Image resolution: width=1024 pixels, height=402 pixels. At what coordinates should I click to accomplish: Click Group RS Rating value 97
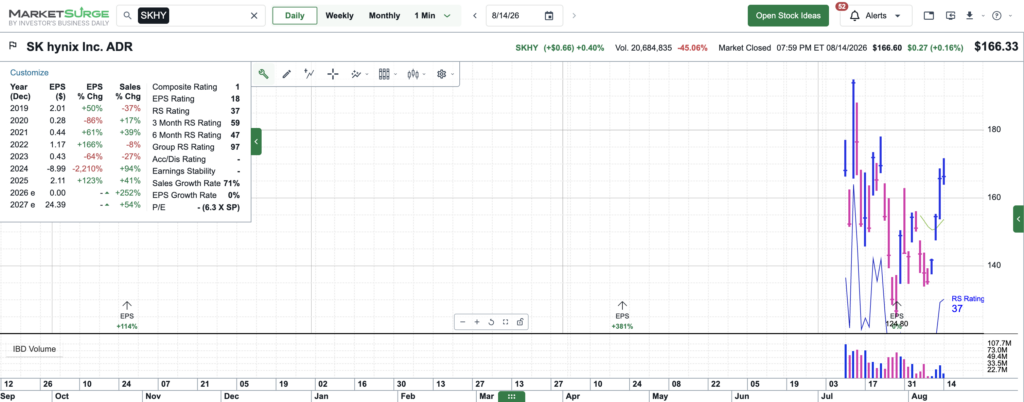click(235, 147)
